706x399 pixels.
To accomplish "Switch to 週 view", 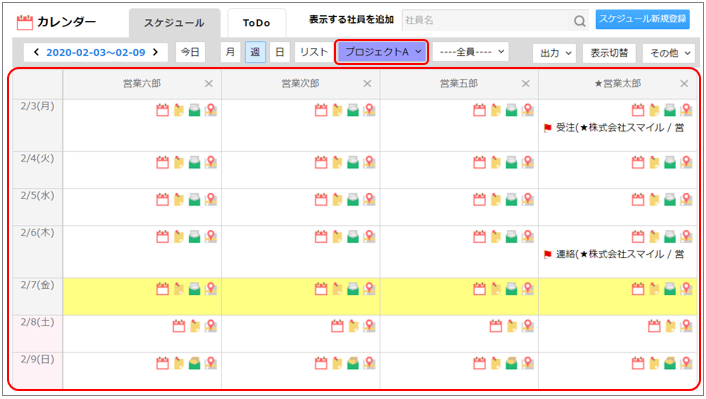I will 255,52.
